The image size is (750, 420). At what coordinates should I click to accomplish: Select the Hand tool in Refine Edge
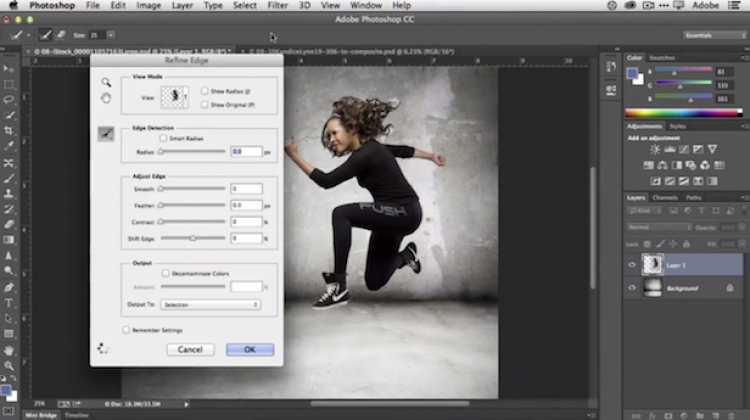tap(105, 98)
